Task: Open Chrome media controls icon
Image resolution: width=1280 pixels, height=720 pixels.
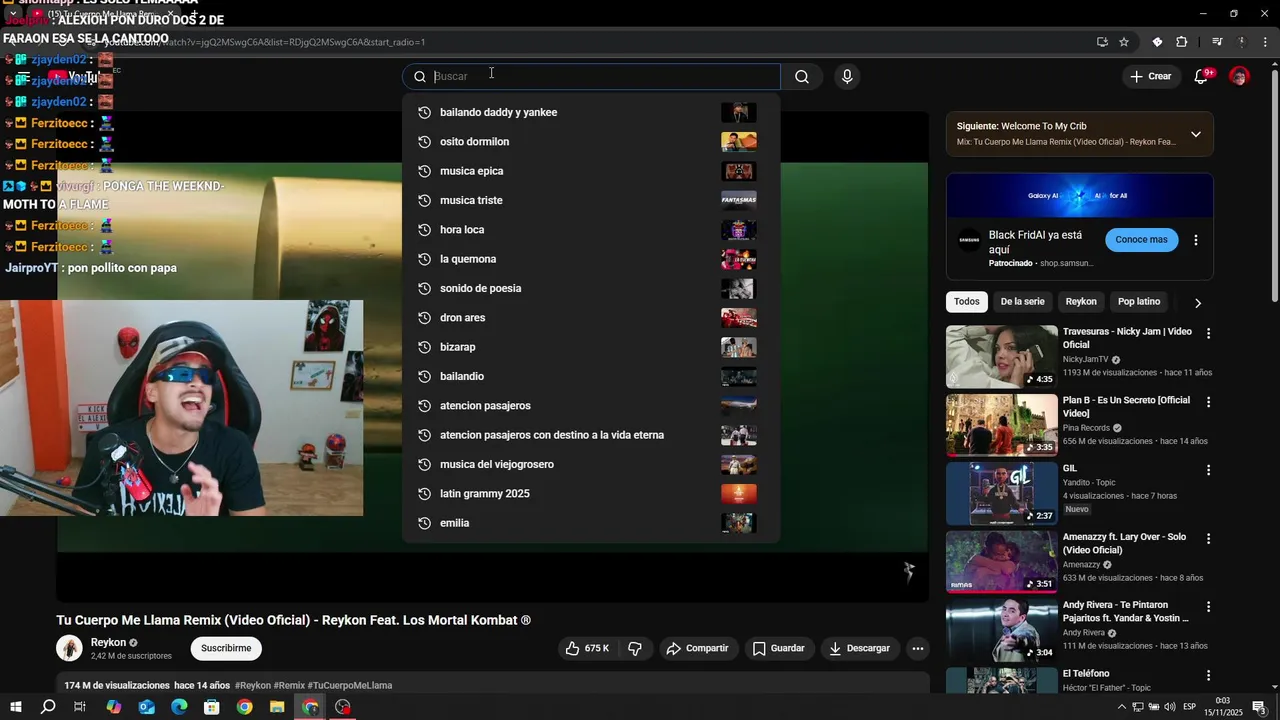Action: click(1217, 42)
